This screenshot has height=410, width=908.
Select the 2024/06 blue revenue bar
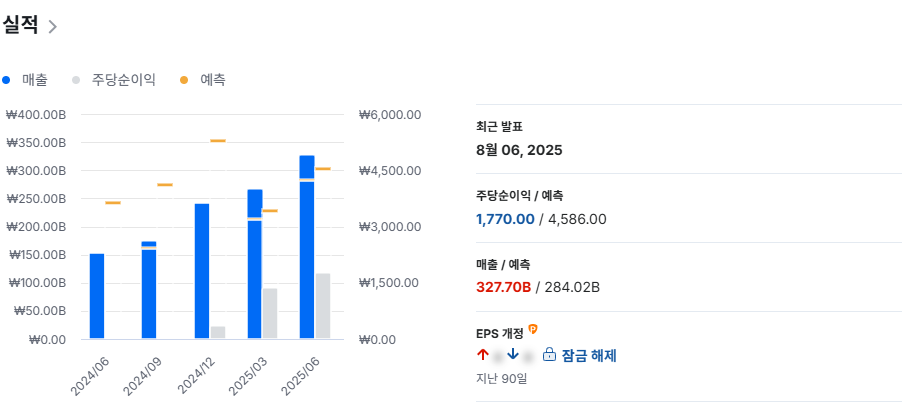coord(97,296)
